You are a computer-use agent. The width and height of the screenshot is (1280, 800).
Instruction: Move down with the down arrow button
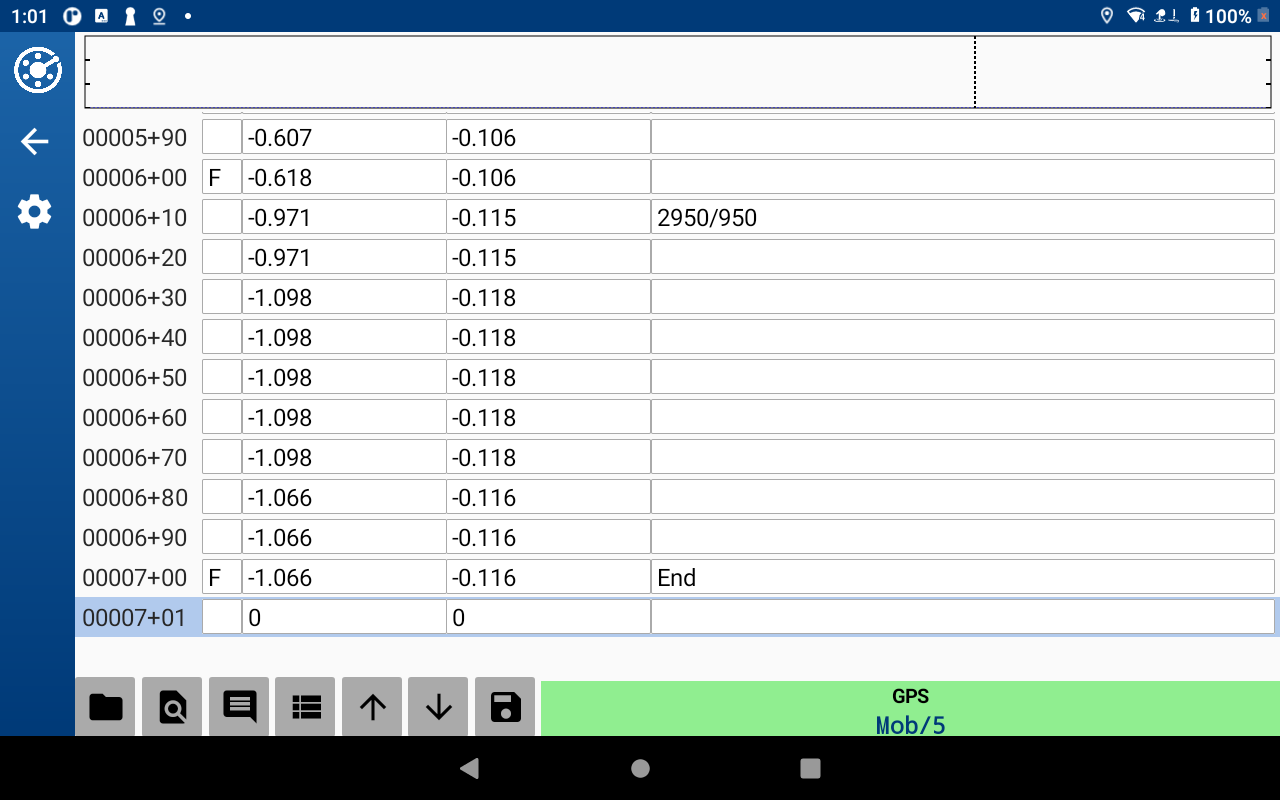tap(439, 707)
